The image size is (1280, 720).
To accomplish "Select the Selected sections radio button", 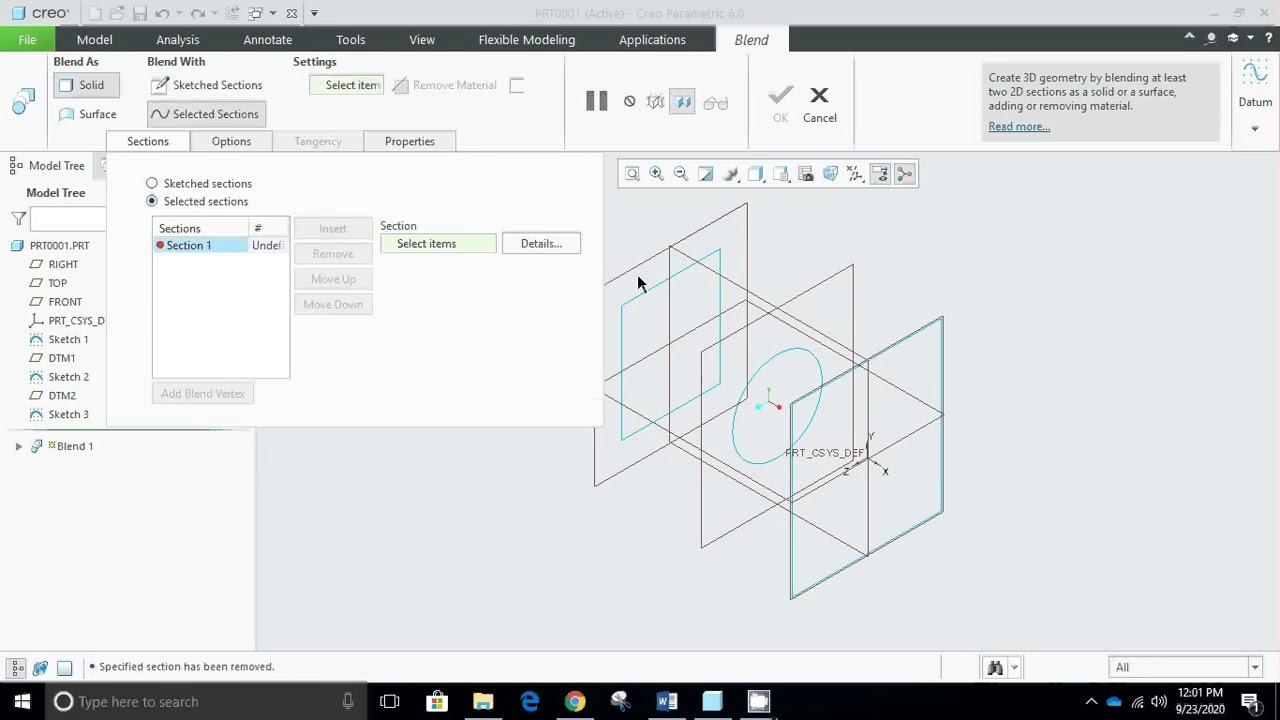I will [x=152, y=201].
